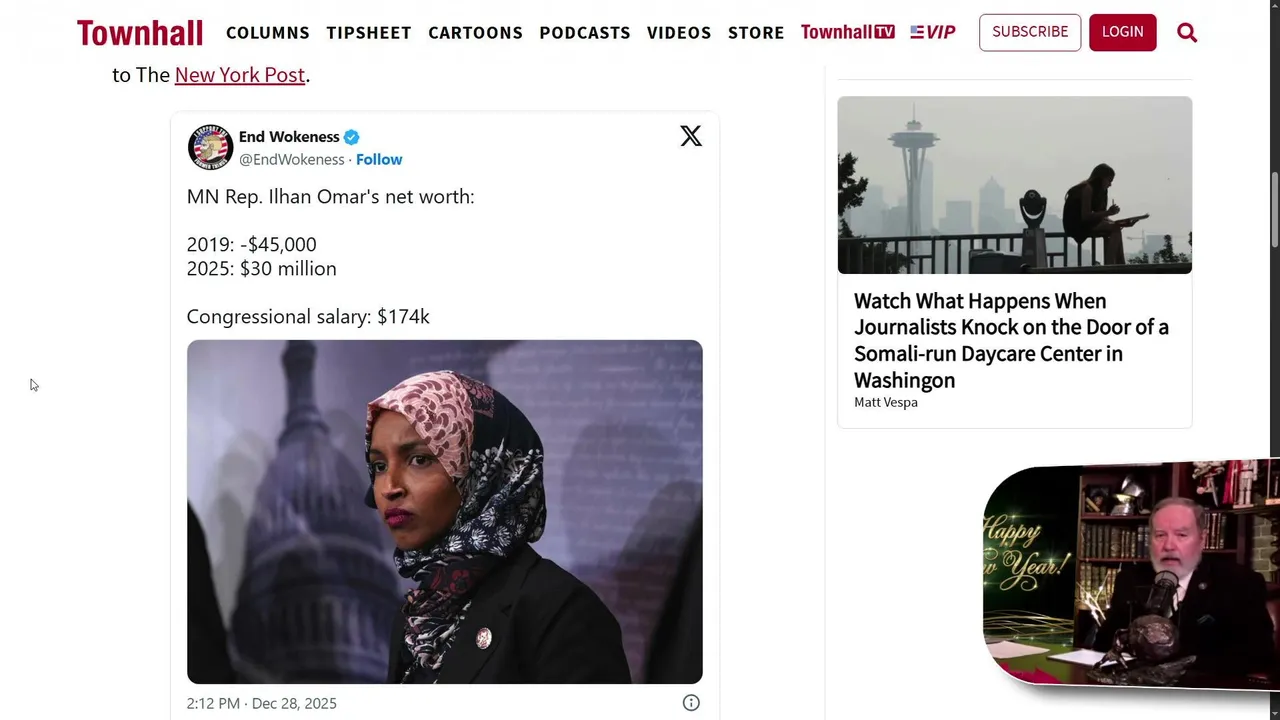1280x720 pixels.
Task: Open Podcasts from top navigation
Action: point(585,33)
